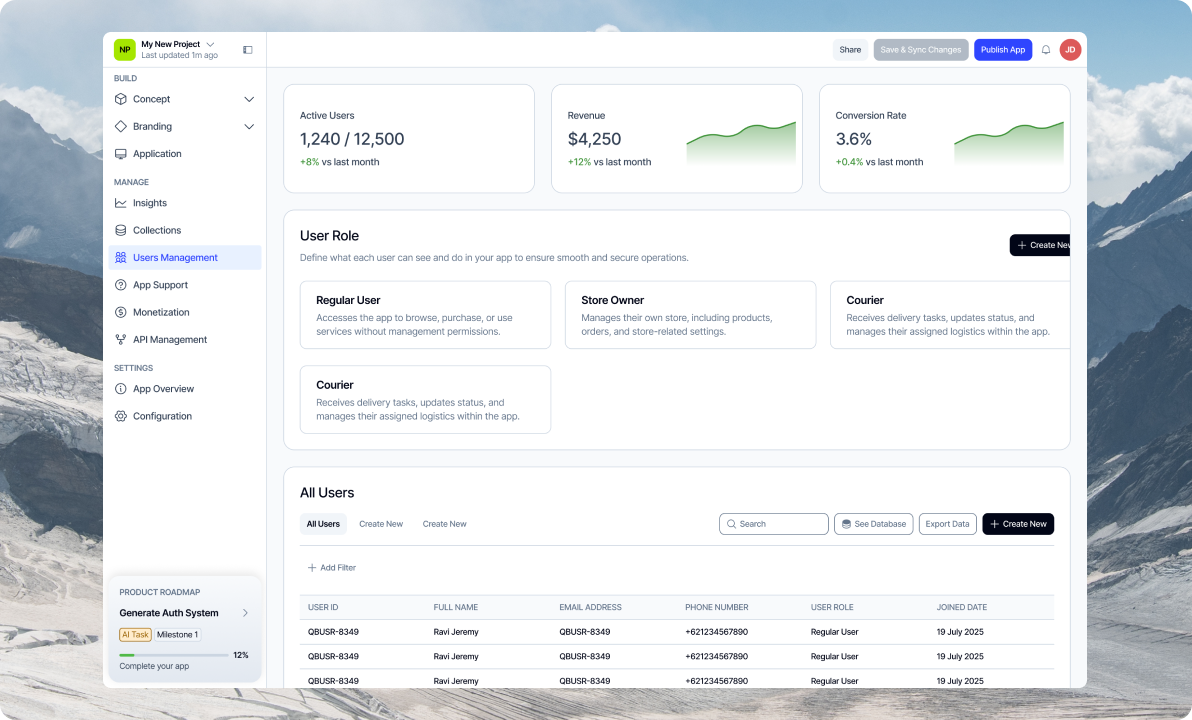Image resolution: width=1192 pixels, height=720 pixels.
Task: Click the notification bell icon
Action: pos(1046,50)
